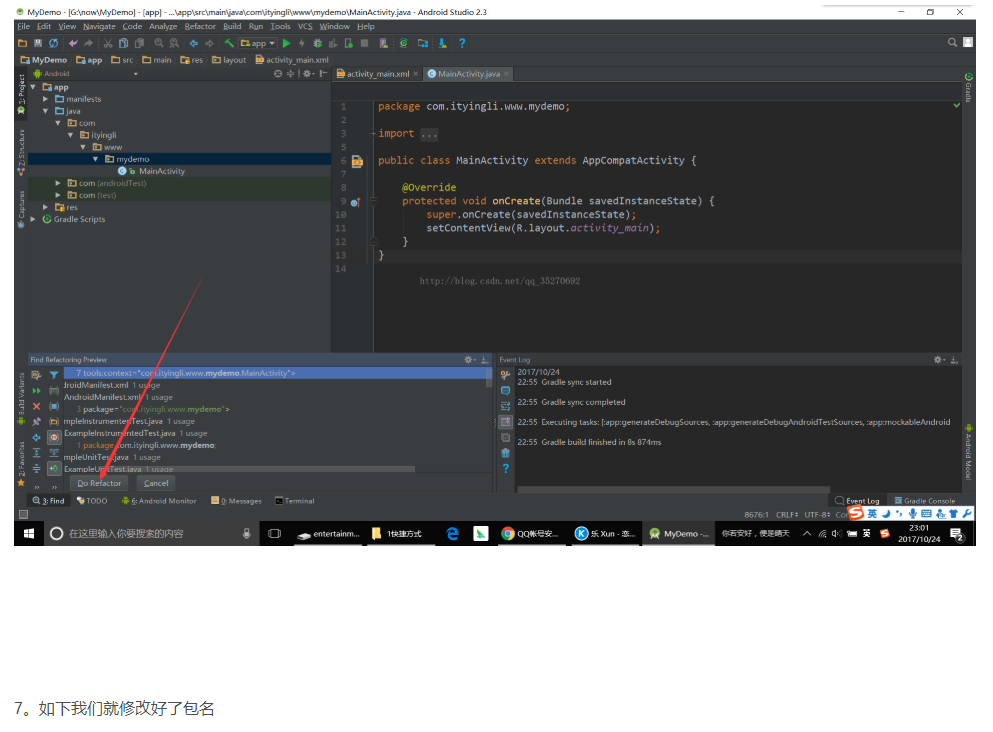Image resolution: width=993 pixels, height=732 pixels.
Task: Click the Navigate Back arrow icon
Action: pos(194,43)
